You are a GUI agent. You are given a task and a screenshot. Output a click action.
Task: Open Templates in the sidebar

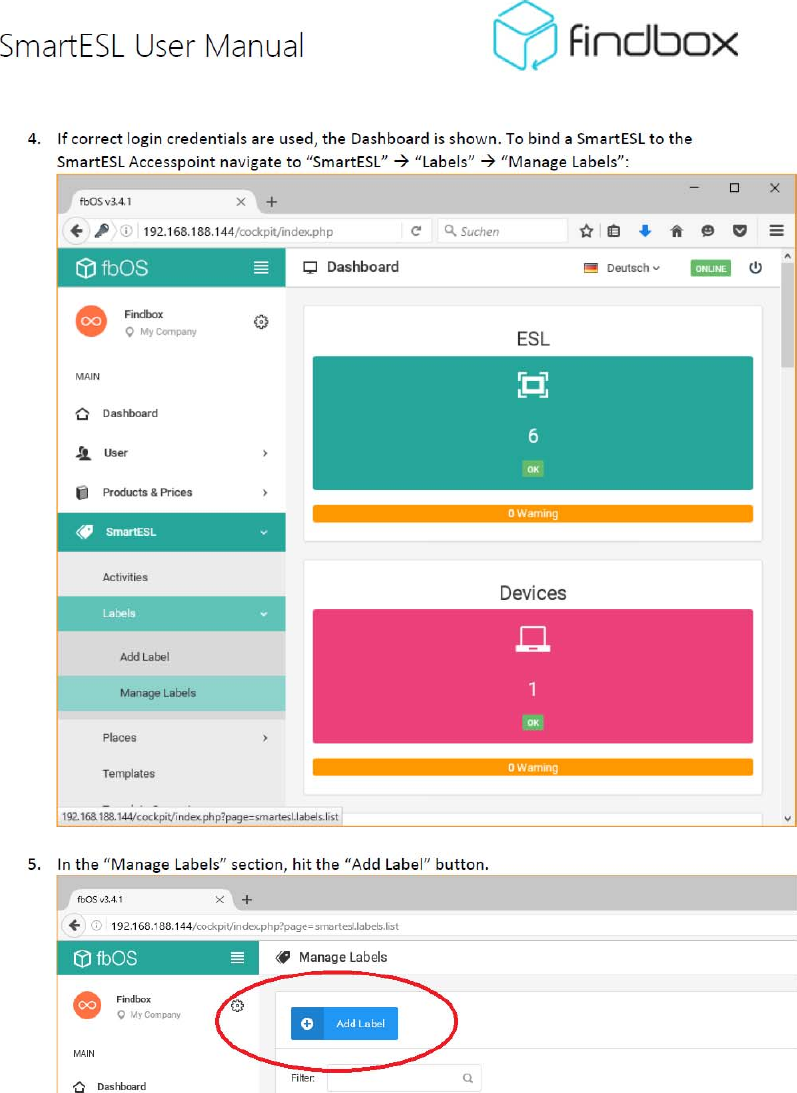coord(128,774)
